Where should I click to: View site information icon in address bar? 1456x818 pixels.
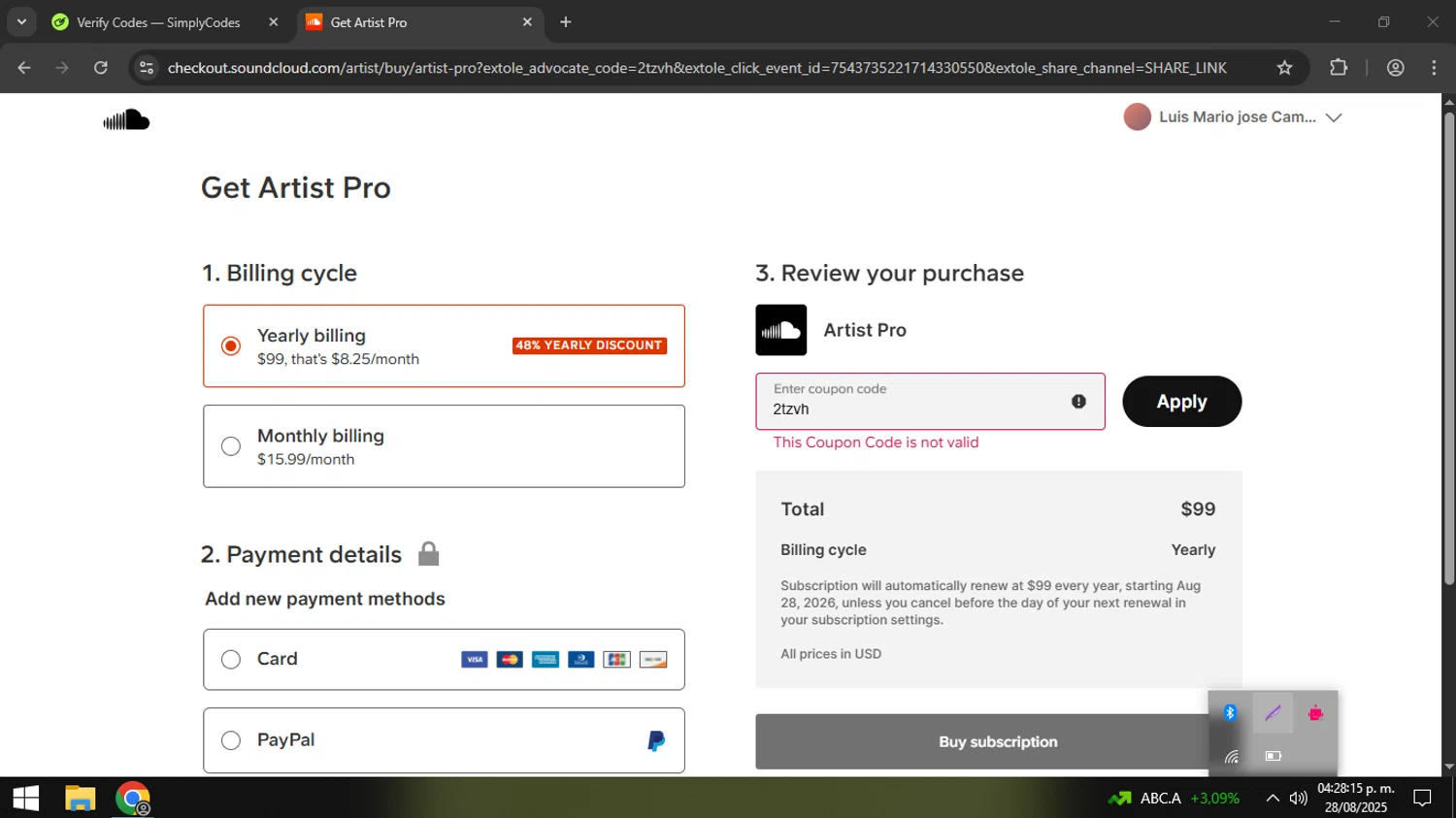[x=147, y=68]
